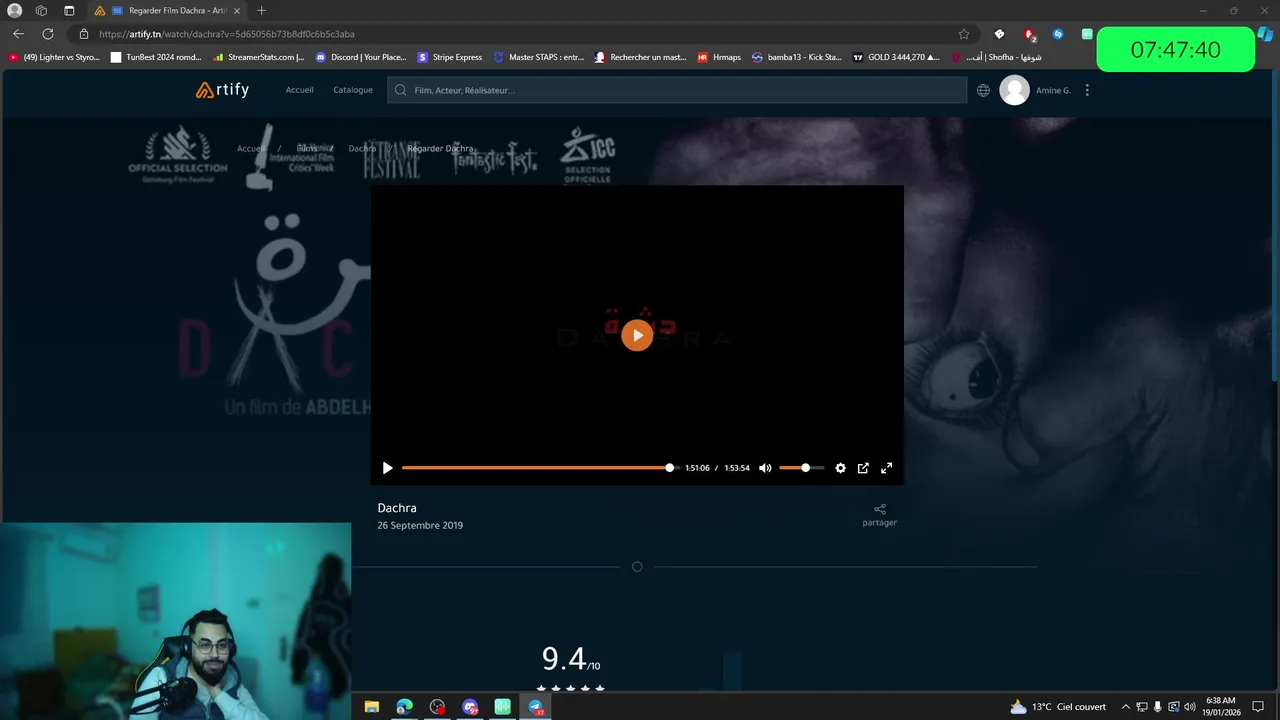The image size is (1280, 720).
Task: Click the play icon in player controls
Action: (x=388, y=468)
